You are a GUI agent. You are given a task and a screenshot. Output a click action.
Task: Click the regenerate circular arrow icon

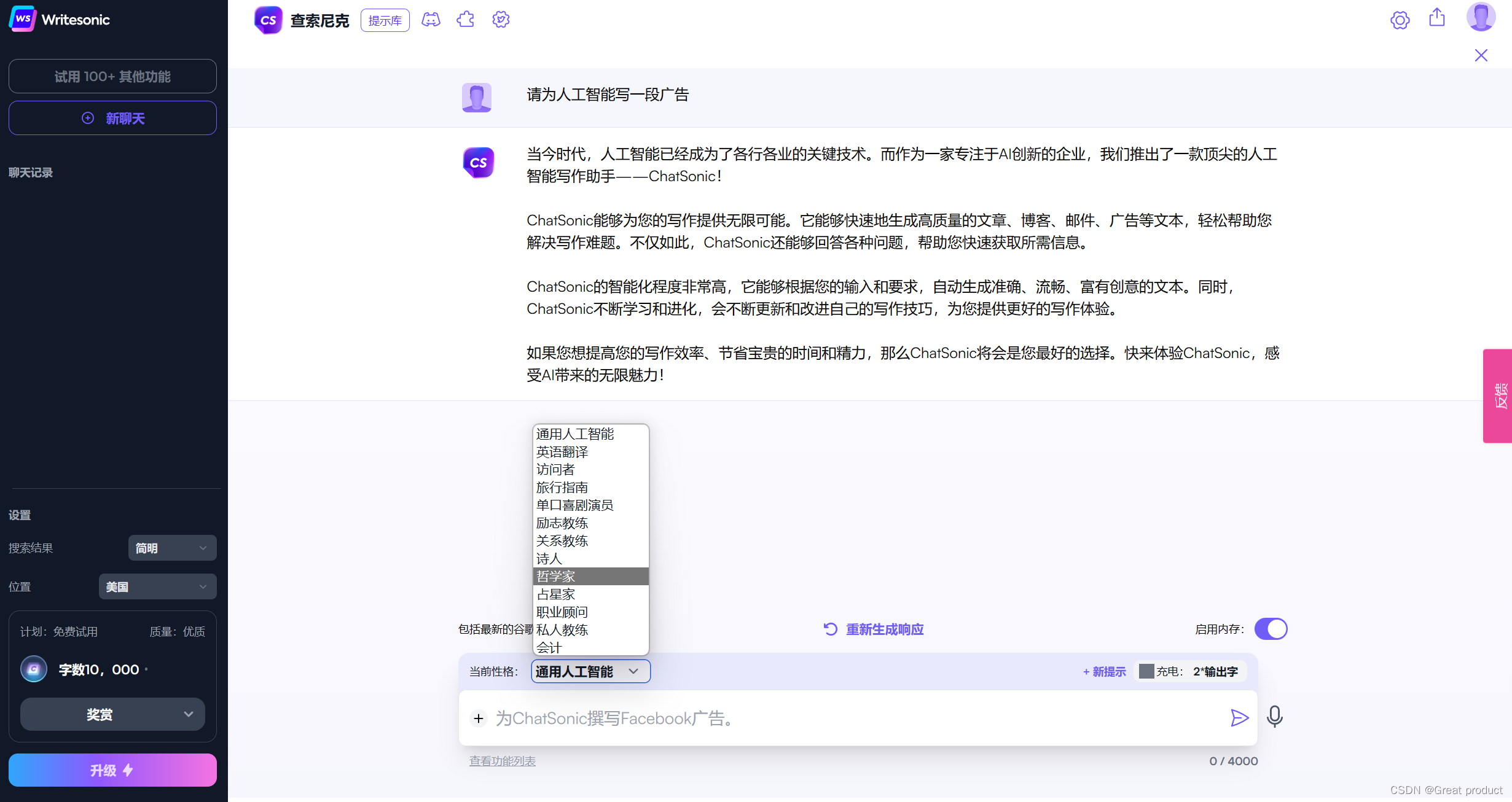[831, 629]
